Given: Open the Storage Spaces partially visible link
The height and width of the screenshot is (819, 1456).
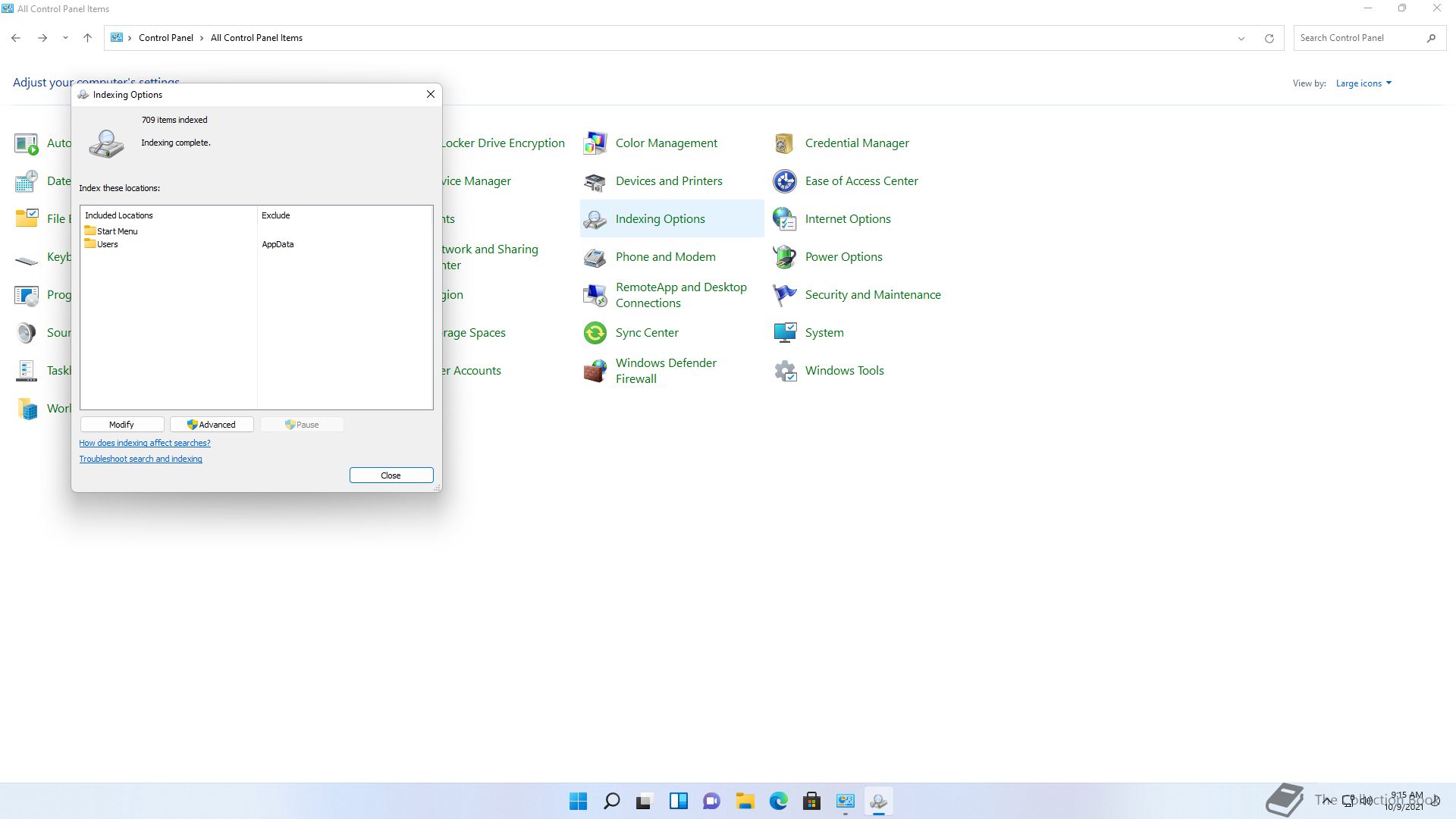Looking at the screenshot, I should point(474,333).
